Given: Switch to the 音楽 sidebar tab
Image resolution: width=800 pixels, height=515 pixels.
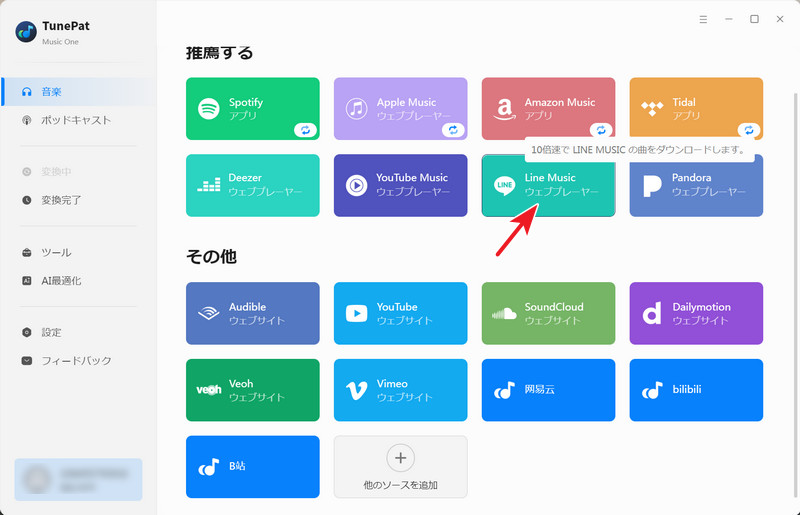Looking at the screenshot, I should coord(79,92).
